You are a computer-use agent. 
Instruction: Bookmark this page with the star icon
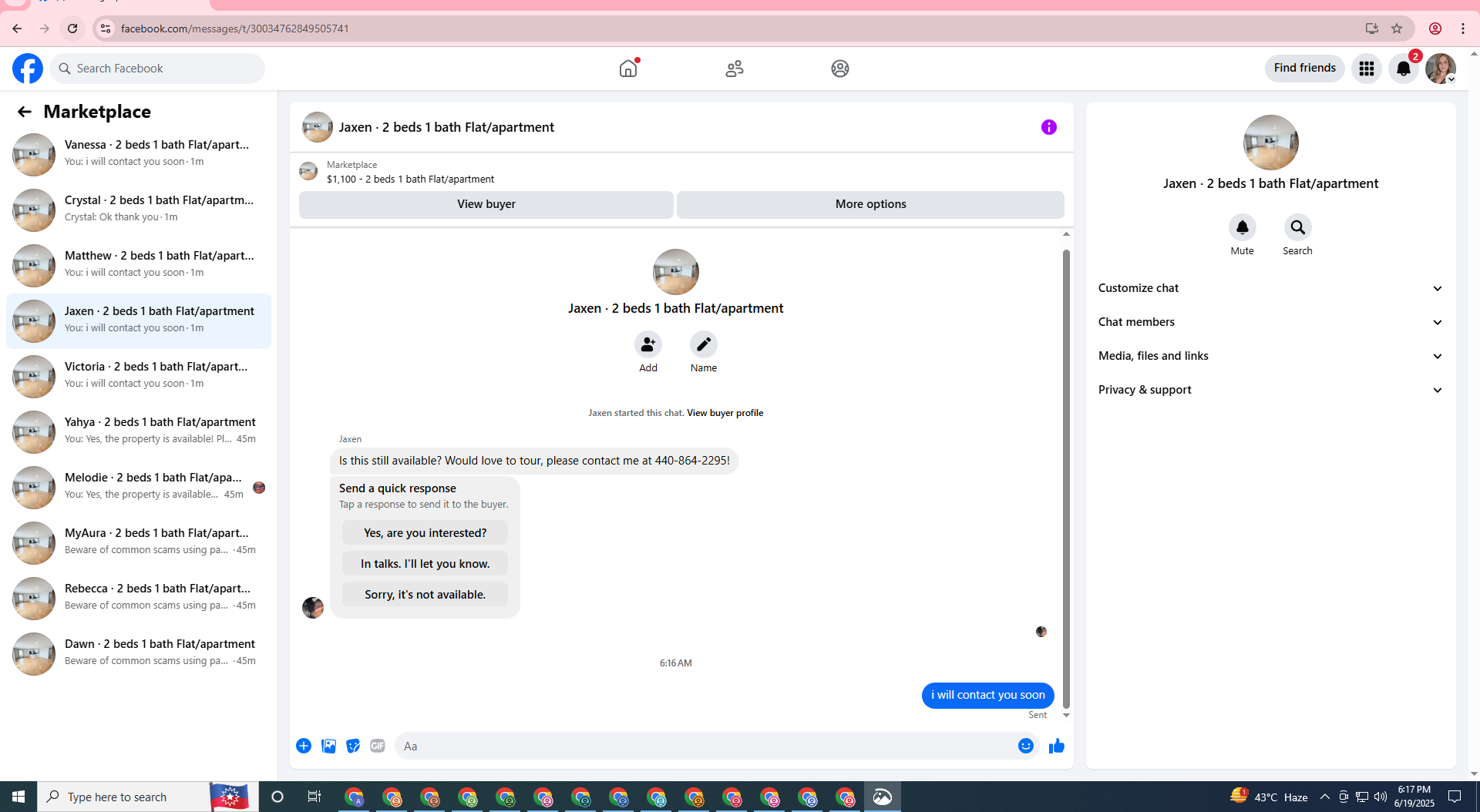click(x=1397, y=29)
